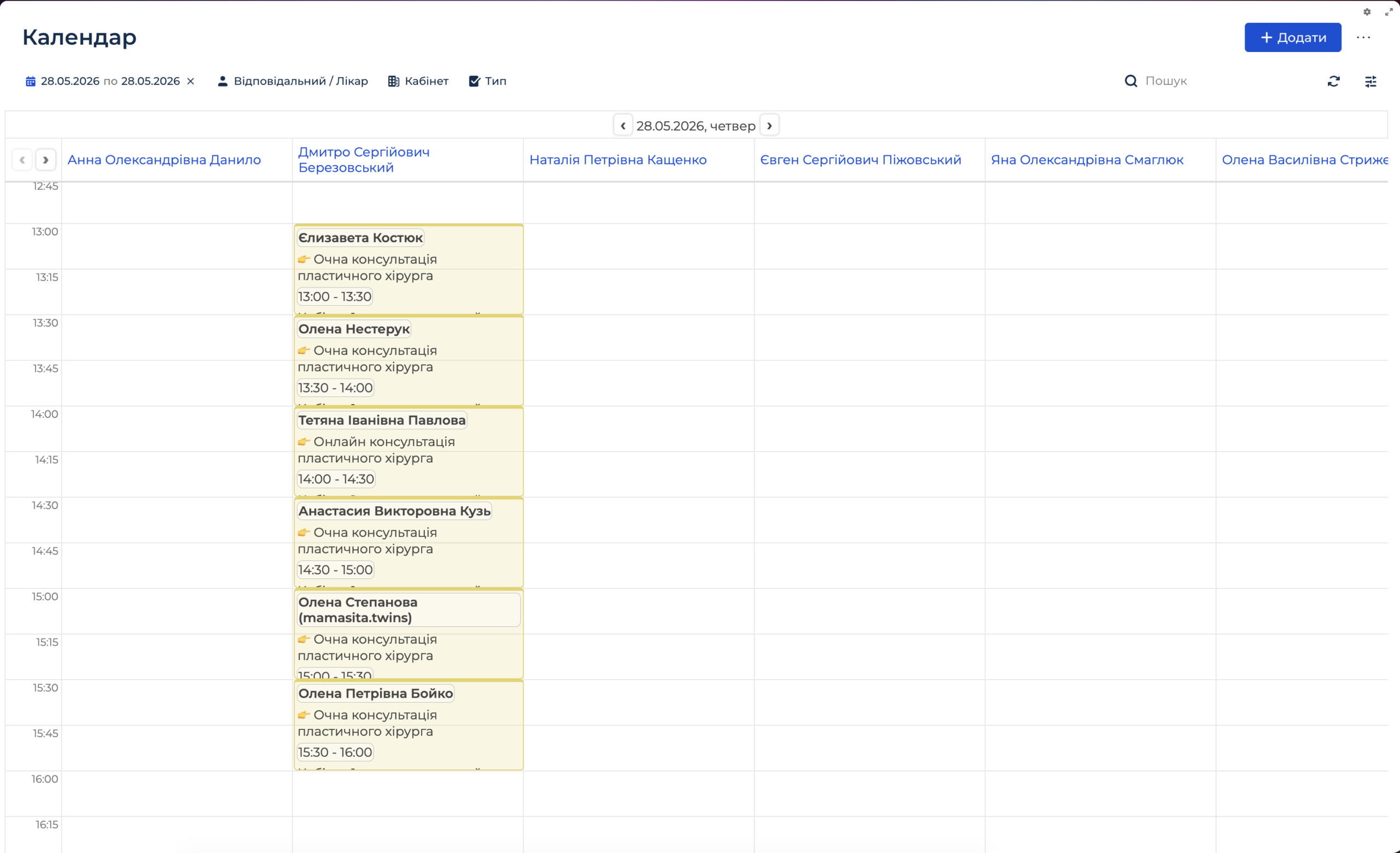Screen dimensions: 1400x853
Task: Open the date range calendar icon
Action: click(31, 81)
